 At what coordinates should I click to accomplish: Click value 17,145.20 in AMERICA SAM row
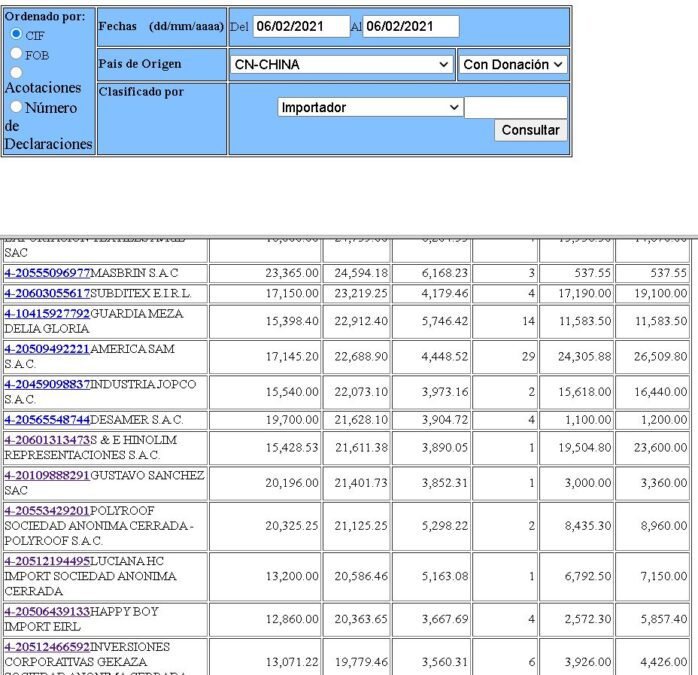click(292, 357)
